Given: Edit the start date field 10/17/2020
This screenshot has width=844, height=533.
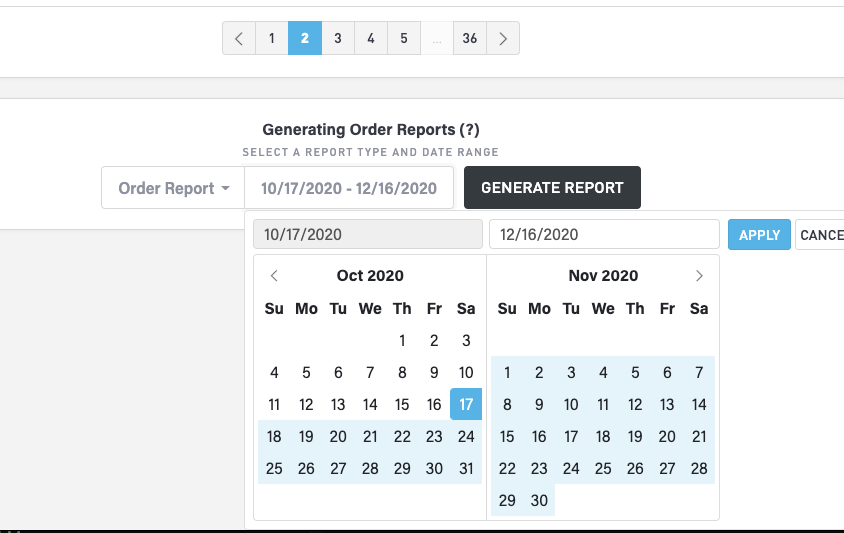Looking at the screenshot, I should (x=367, y=235).
